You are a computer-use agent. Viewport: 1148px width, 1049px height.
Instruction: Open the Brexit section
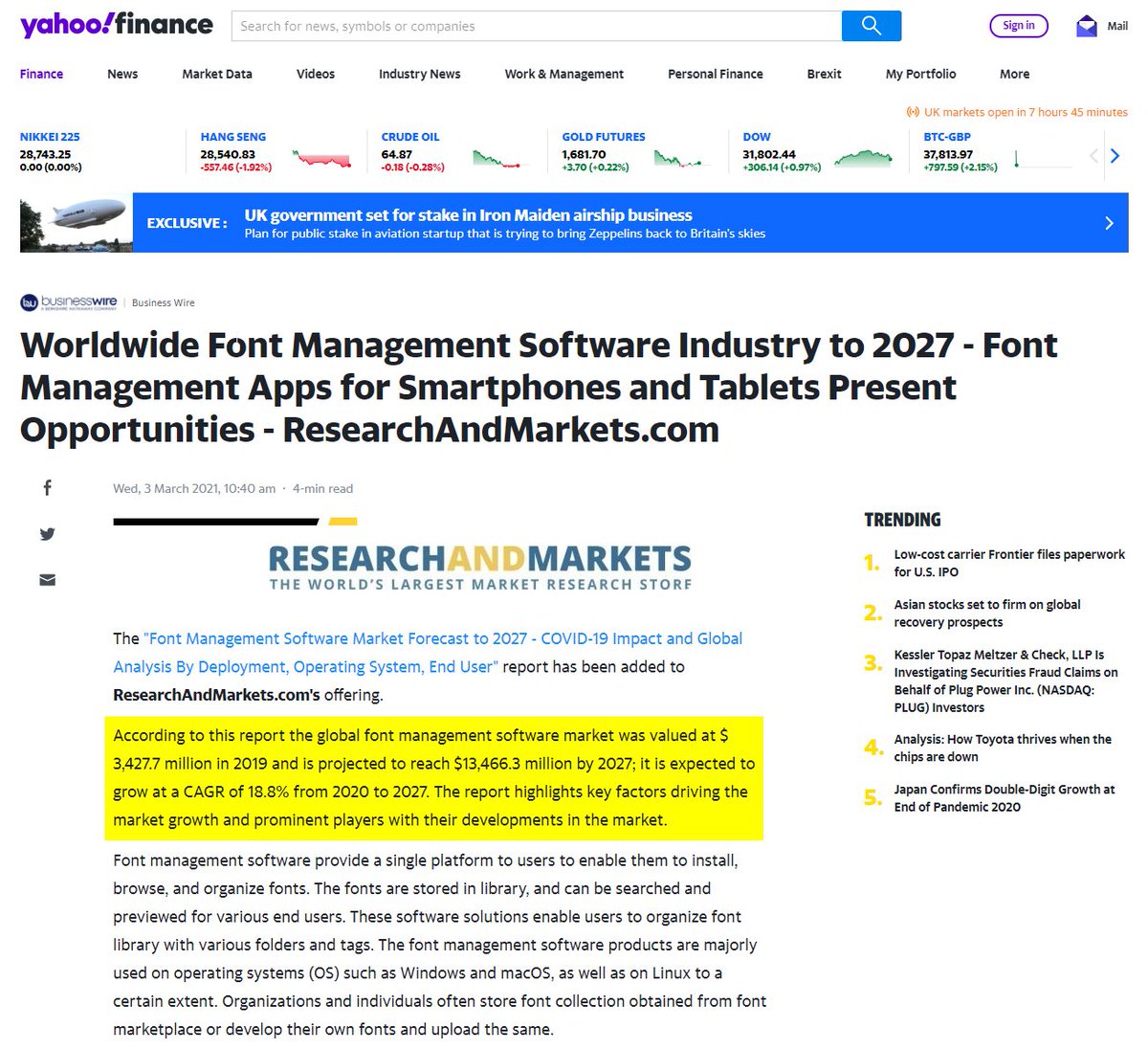824,74
